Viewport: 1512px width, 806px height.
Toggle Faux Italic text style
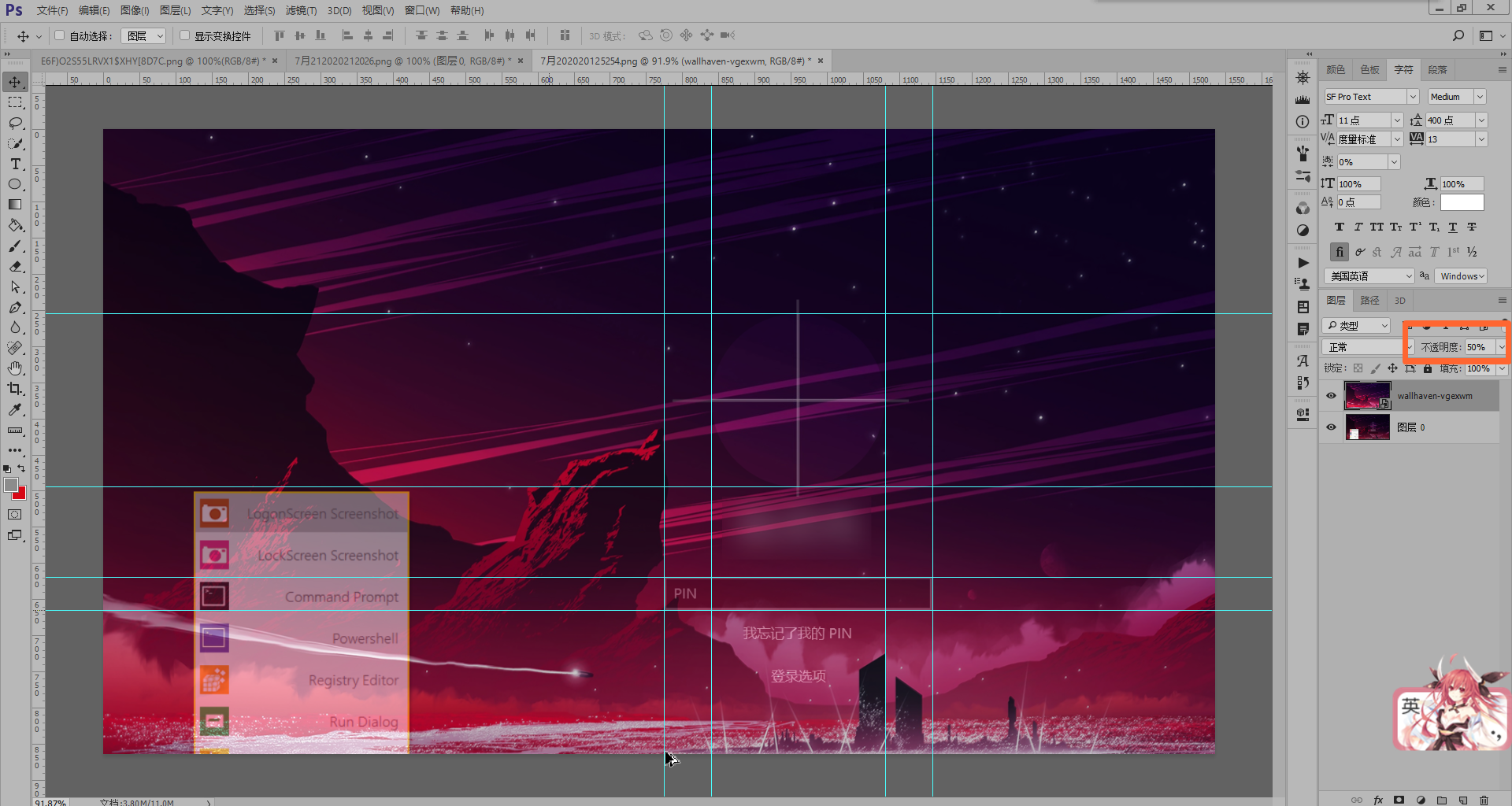coord(1358,227)
